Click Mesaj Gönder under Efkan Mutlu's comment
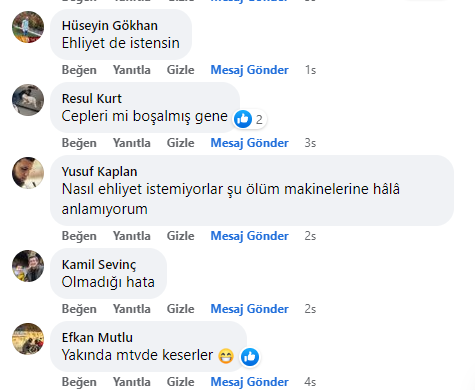Viewport: 475px width, 390px height. click(x=250, y=382)
